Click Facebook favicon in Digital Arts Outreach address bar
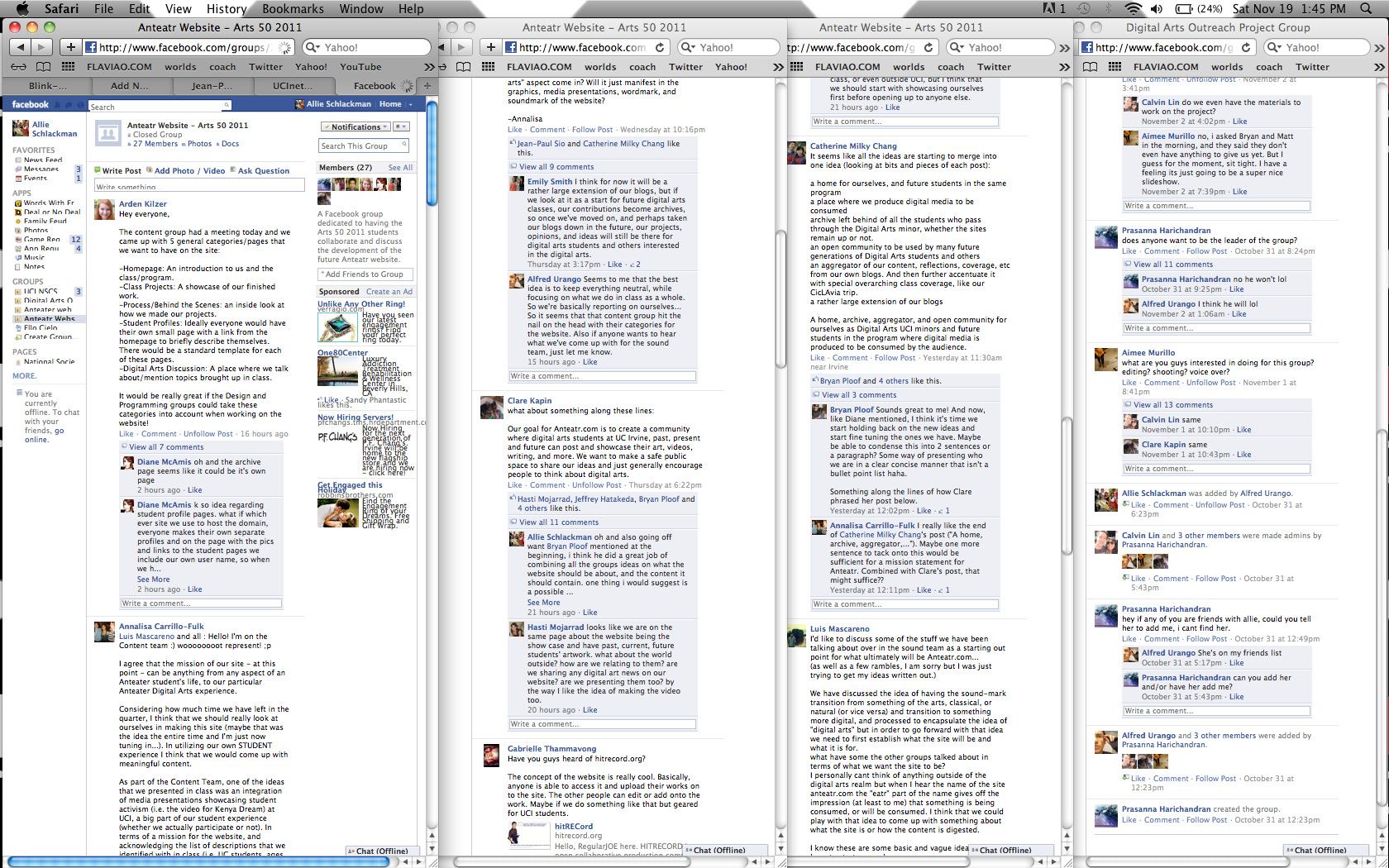The image size is (1389, 868). (1087, 47)
